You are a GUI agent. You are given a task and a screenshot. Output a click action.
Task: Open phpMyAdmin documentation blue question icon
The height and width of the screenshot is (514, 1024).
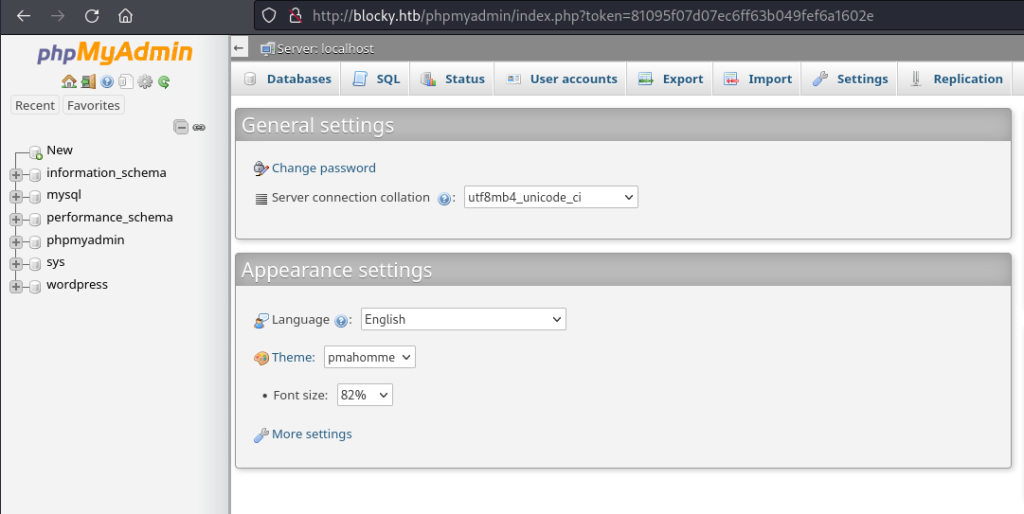tap(107, 82)
